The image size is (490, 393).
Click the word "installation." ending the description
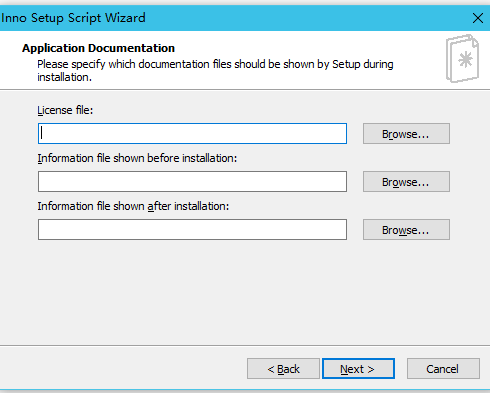64,77
